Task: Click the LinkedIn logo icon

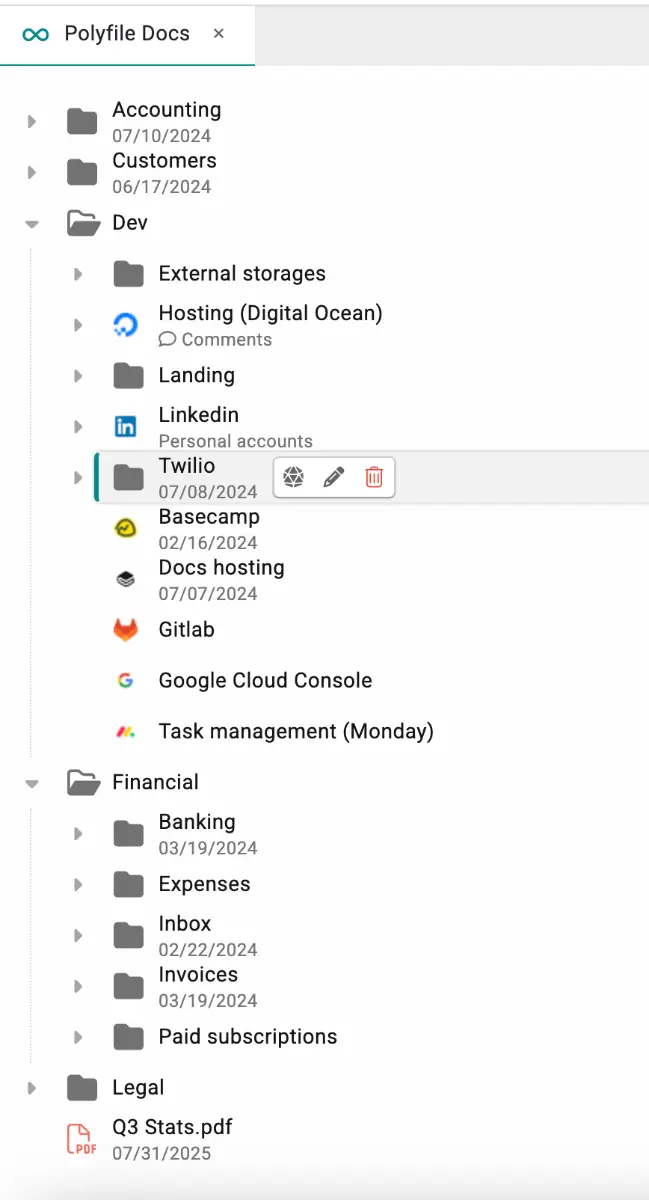Action: [125, 426]
